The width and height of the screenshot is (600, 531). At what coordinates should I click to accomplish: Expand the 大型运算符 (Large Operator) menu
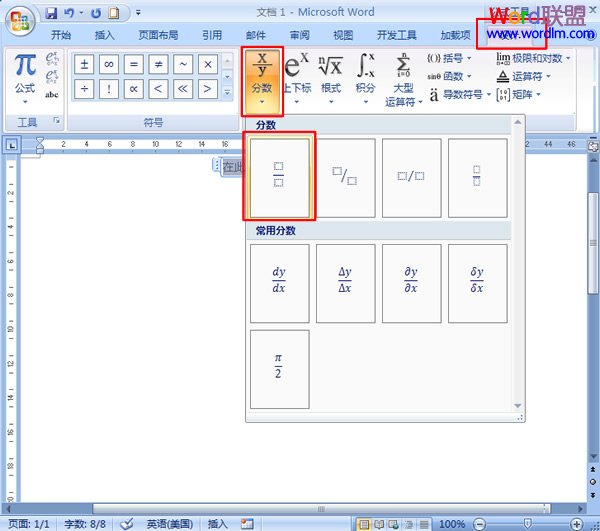[x=403, y=80]
